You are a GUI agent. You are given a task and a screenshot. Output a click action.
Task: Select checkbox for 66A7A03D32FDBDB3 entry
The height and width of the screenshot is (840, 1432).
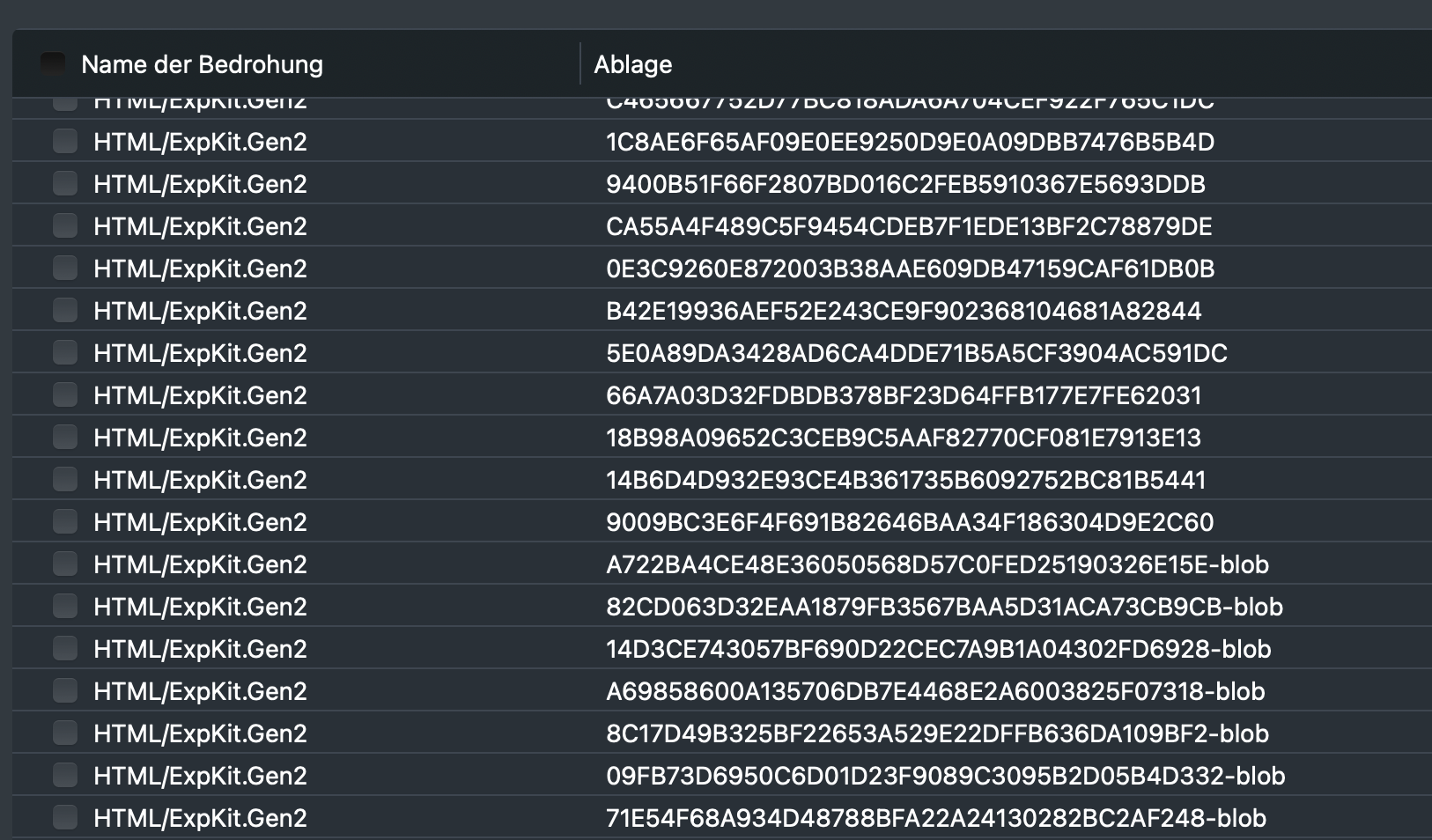(65, 394)
